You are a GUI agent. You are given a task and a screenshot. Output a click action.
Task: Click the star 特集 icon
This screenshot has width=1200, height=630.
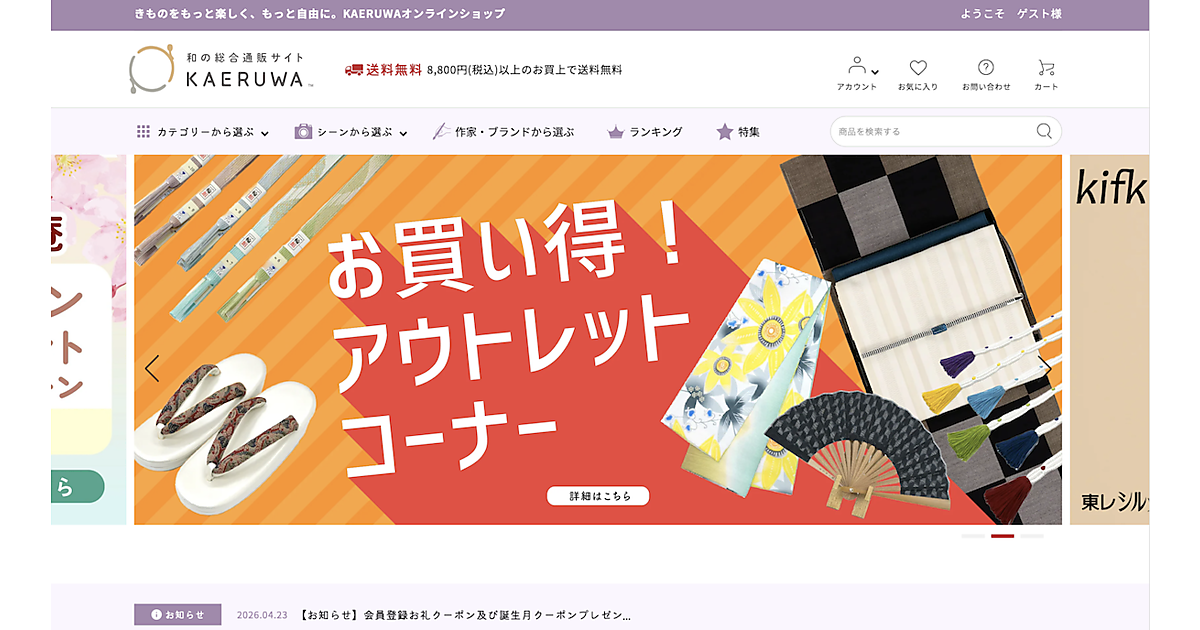pyautogui.click(x=725, y=132)
